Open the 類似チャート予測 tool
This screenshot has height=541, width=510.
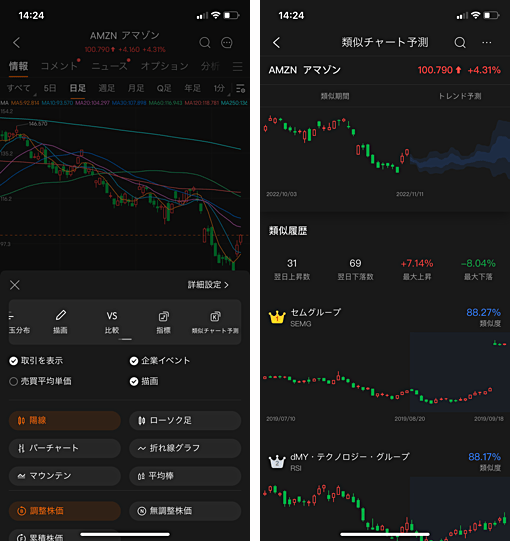point(215,322)
